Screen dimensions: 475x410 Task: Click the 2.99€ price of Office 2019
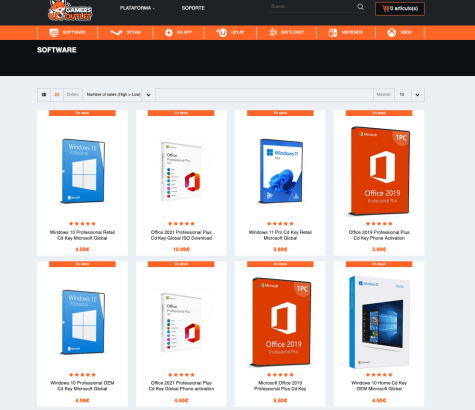[x=379, y=249]
